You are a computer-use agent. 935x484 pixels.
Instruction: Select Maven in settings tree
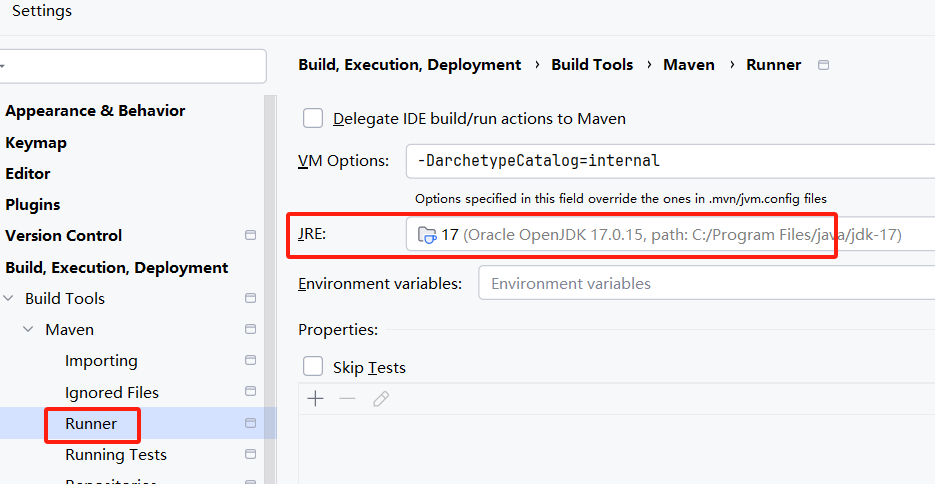(69, 330)
